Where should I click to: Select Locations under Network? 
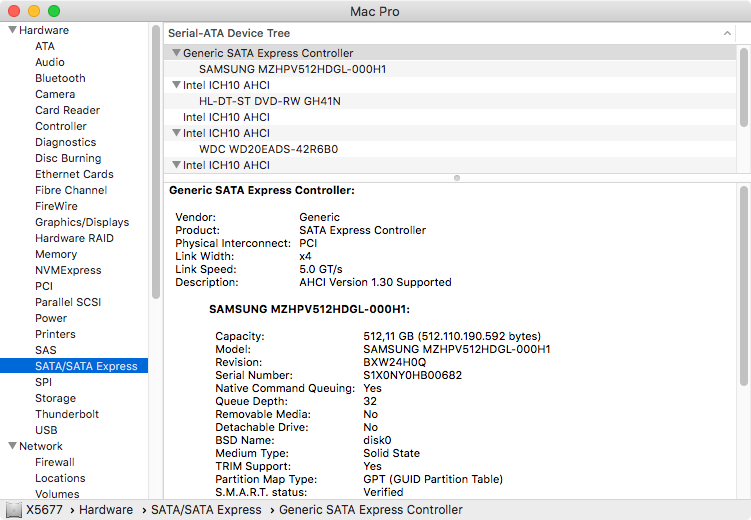click(x=60, y=478)
